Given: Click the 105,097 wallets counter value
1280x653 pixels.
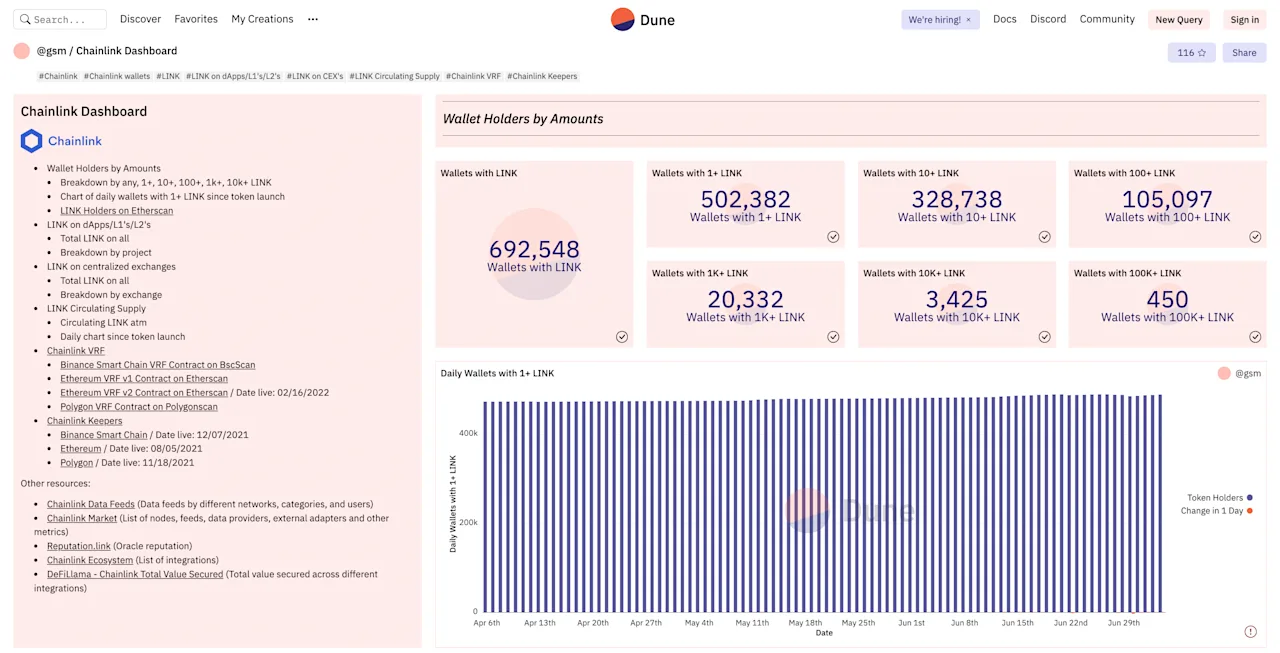Looking at the screenshot, I should coord(1167,199).
